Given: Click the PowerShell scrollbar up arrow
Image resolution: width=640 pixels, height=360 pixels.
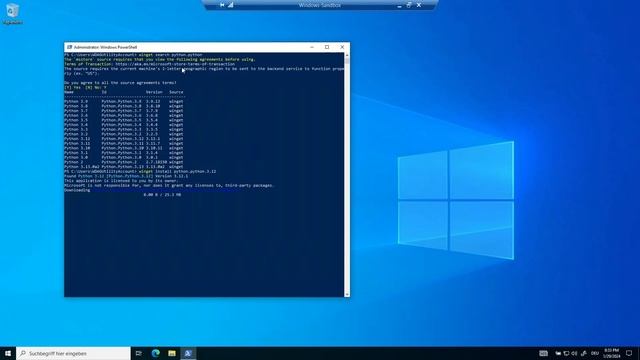Looking at the screenshot, I should 347,55.
